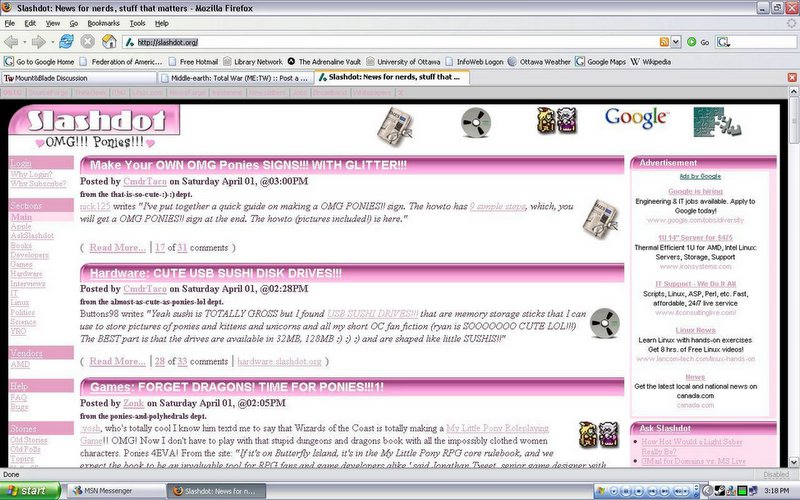Image resolution: width=800 pixels, height=500 pixels.
Task: Open the Google Maps bookmark
Action: (x=601, y=62)
